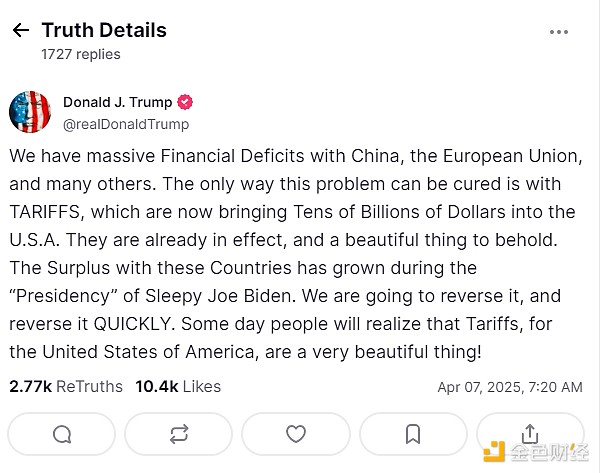Click the reply speech bubble icon
The height and width of the screenshot is (473, 600).
(62, 434)
